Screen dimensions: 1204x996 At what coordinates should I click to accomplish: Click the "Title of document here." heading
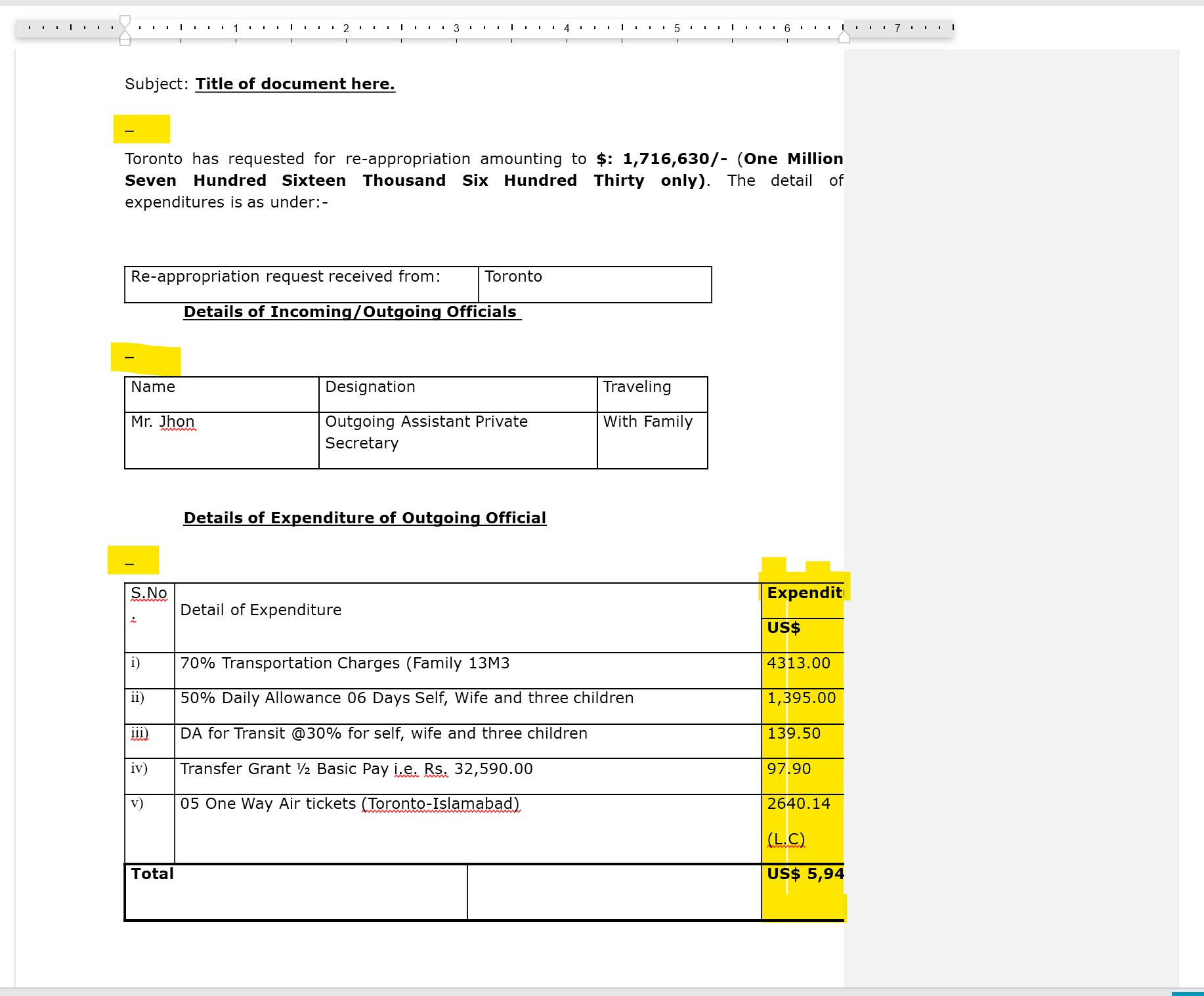[295, 84]
